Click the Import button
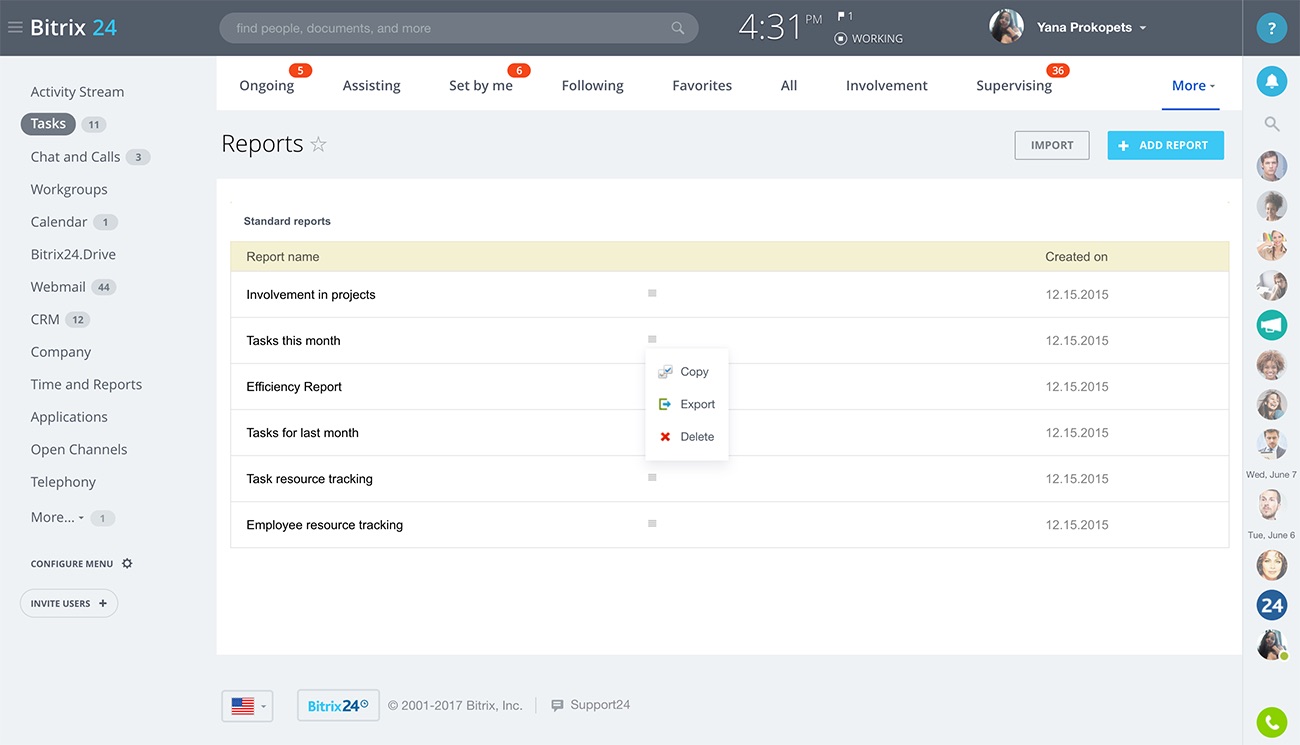This screenshot has height=745, width=1300. click(x=1051, y=145)
